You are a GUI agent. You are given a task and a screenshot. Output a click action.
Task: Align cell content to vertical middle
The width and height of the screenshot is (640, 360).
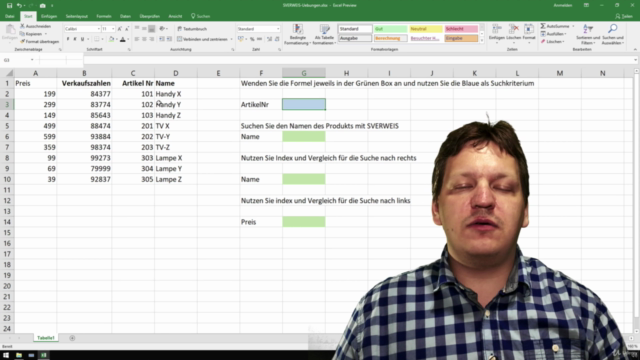pos(144,29)
